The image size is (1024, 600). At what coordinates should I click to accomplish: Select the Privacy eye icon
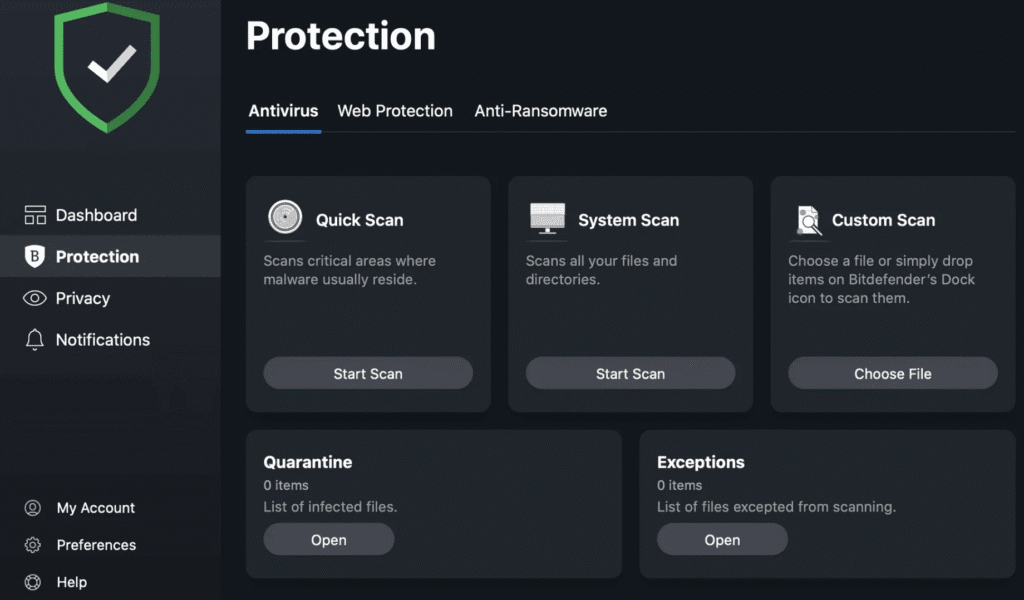(34, 298)
